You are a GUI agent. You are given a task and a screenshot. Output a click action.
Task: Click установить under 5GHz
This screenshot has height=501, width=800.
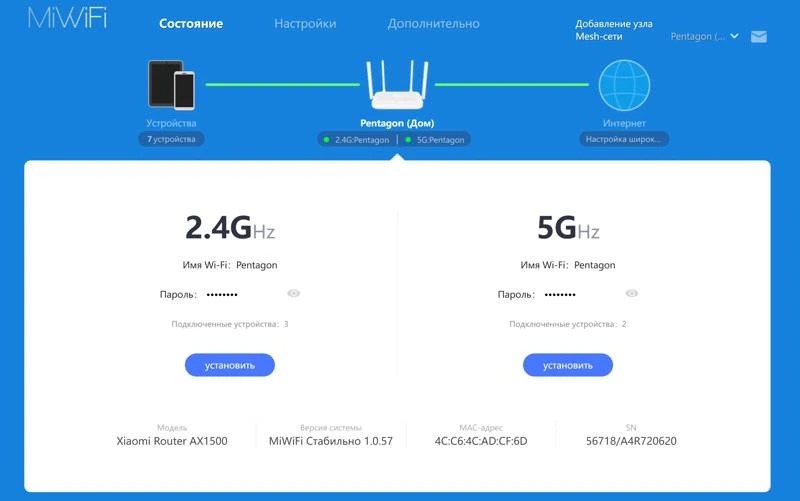[x=568, y=365]
